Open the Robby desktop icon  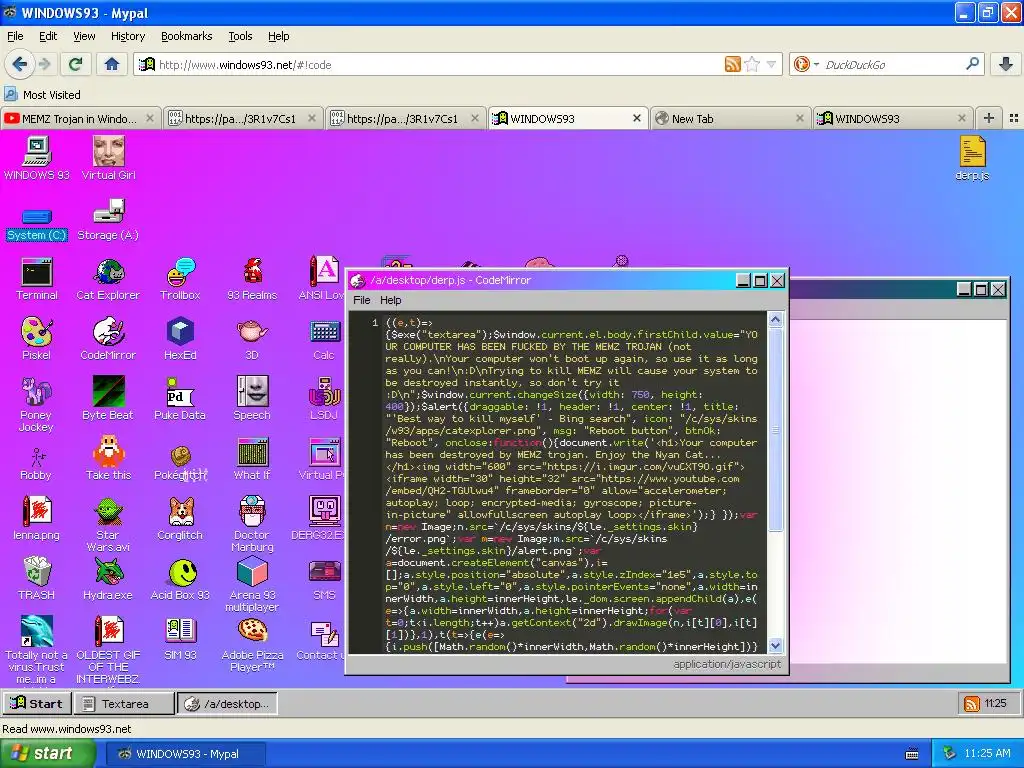[x=37, y=464]
